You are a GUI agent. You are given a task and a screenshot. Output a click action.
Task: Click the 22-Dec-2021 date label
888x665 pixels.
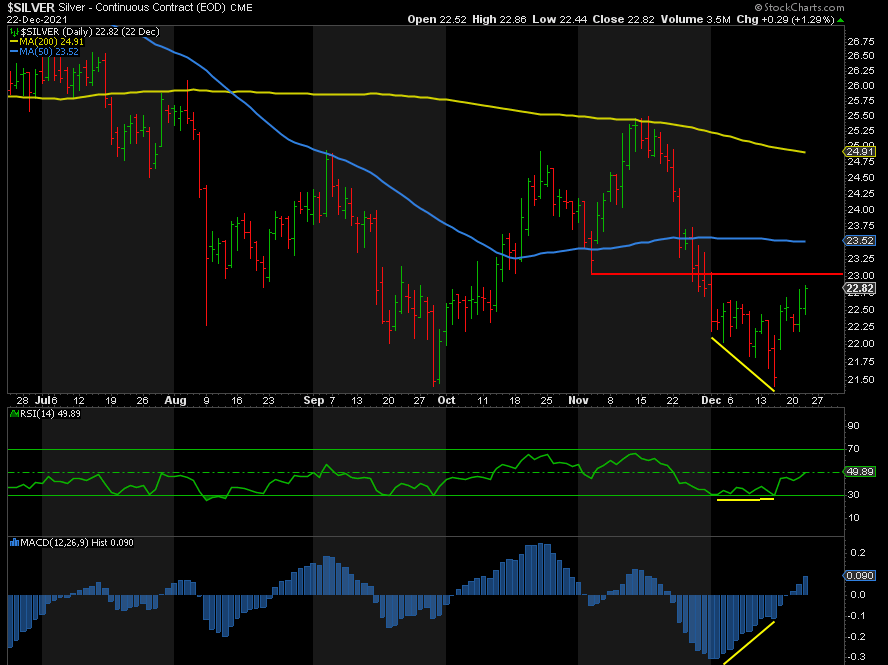pos(37,20)
